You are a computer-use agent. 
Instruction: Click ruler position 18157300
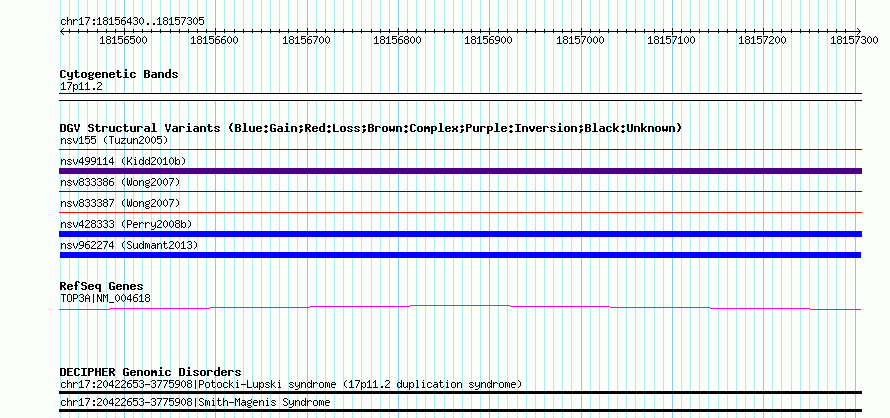pyautogui.click(x=854, y=40)
